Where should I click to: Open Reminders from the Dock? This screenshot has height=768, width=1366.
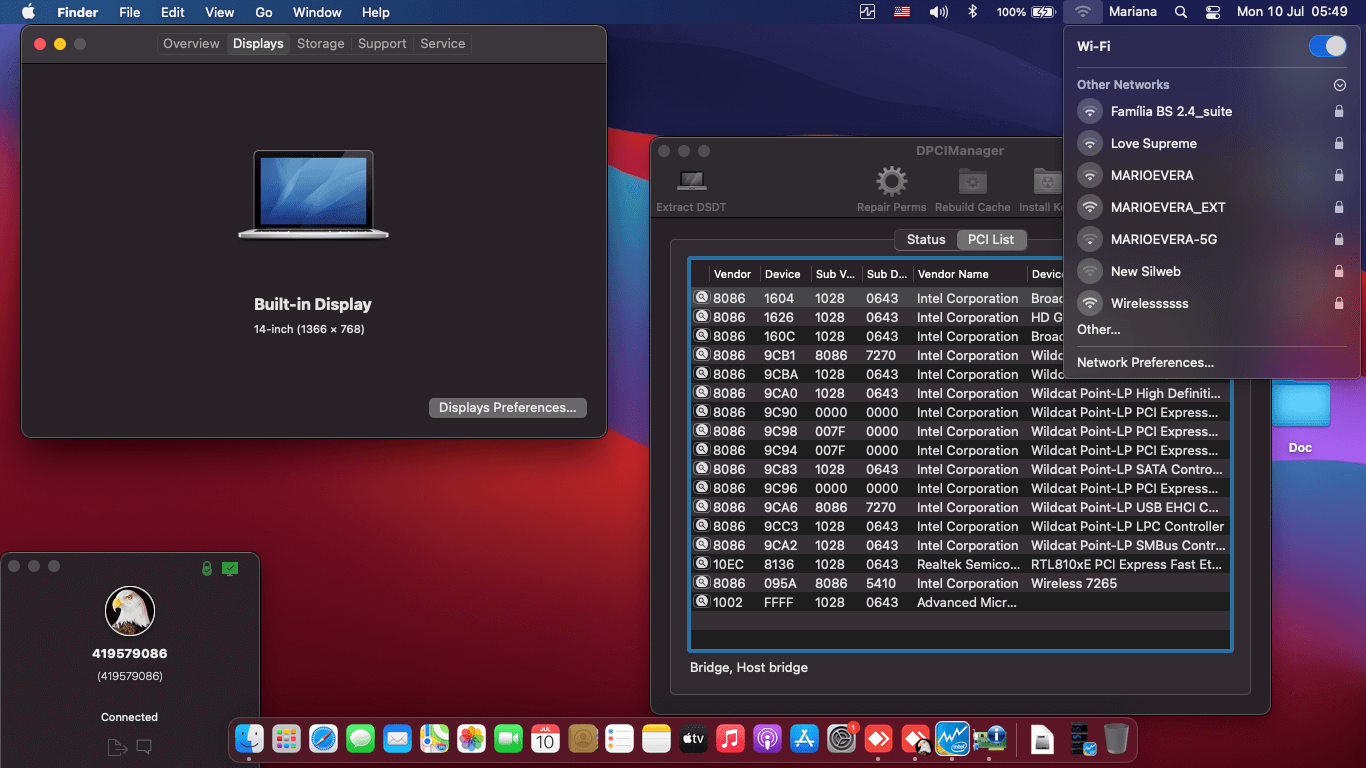pyautogui.click(x=619, y=739)
